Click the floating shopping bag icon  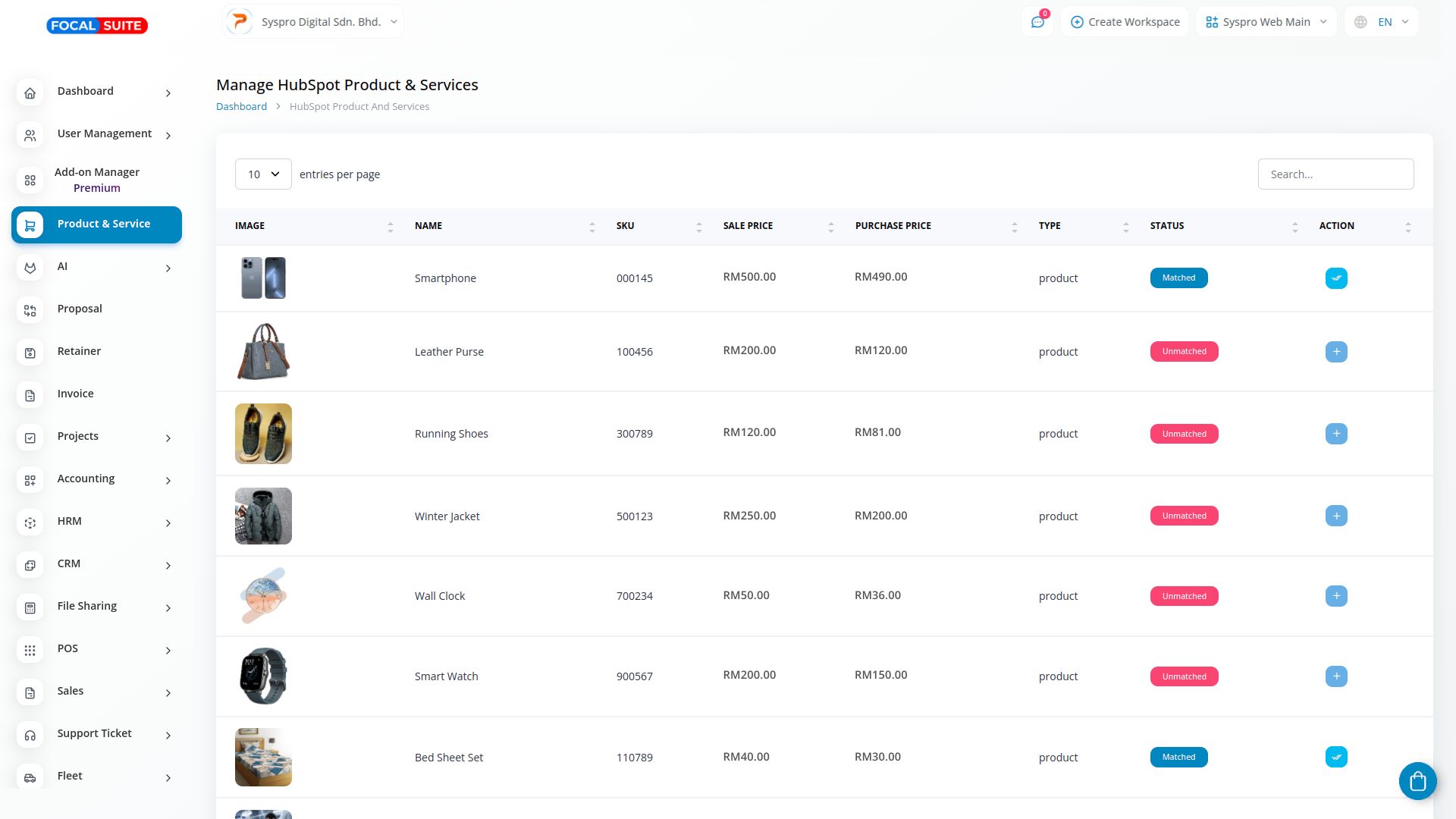pyautogui.click(x=1417, y=780)
